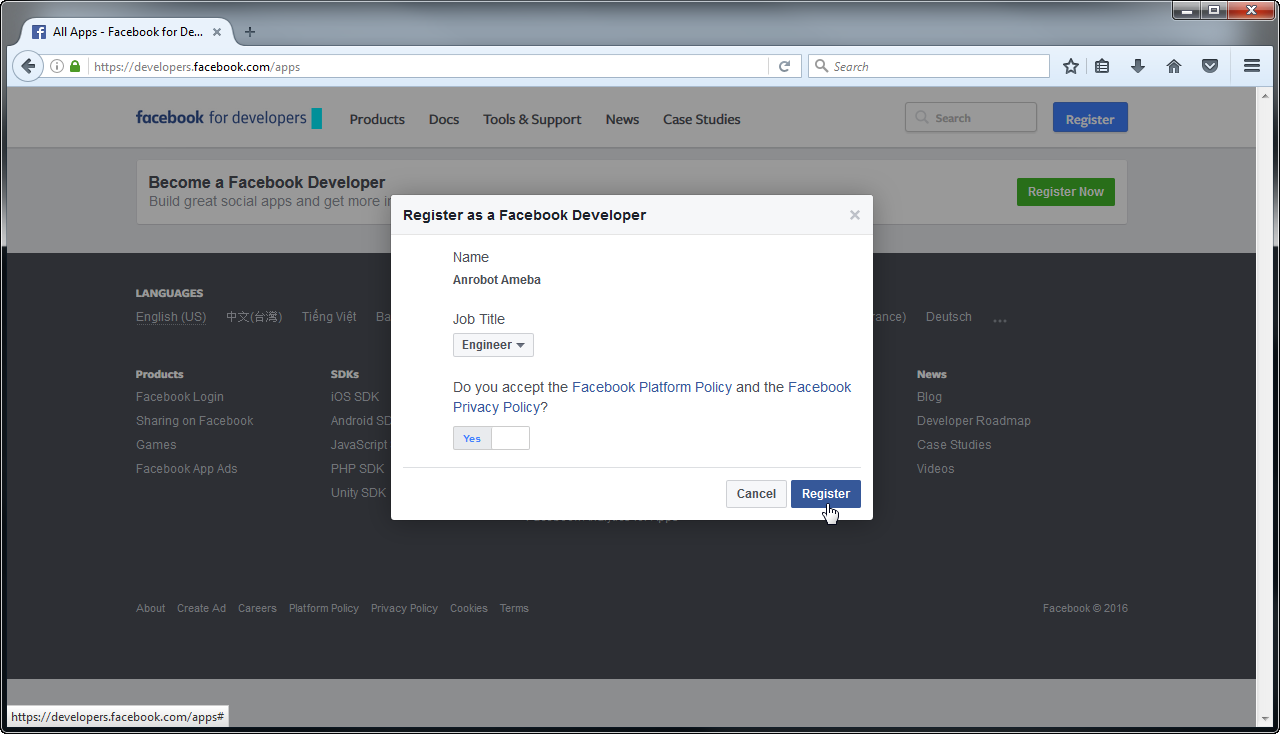Show more languages via ellipsis
The image size is (1280, 734).
[x=1000, y=319]
